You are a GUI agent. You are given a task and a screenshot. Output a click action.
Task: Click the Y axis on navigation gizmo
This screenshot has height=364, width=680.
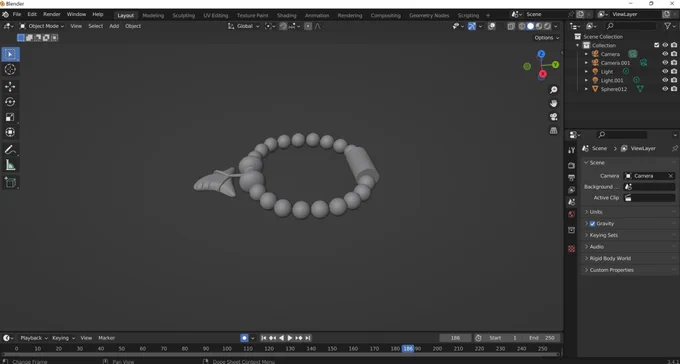pos(555,65)
